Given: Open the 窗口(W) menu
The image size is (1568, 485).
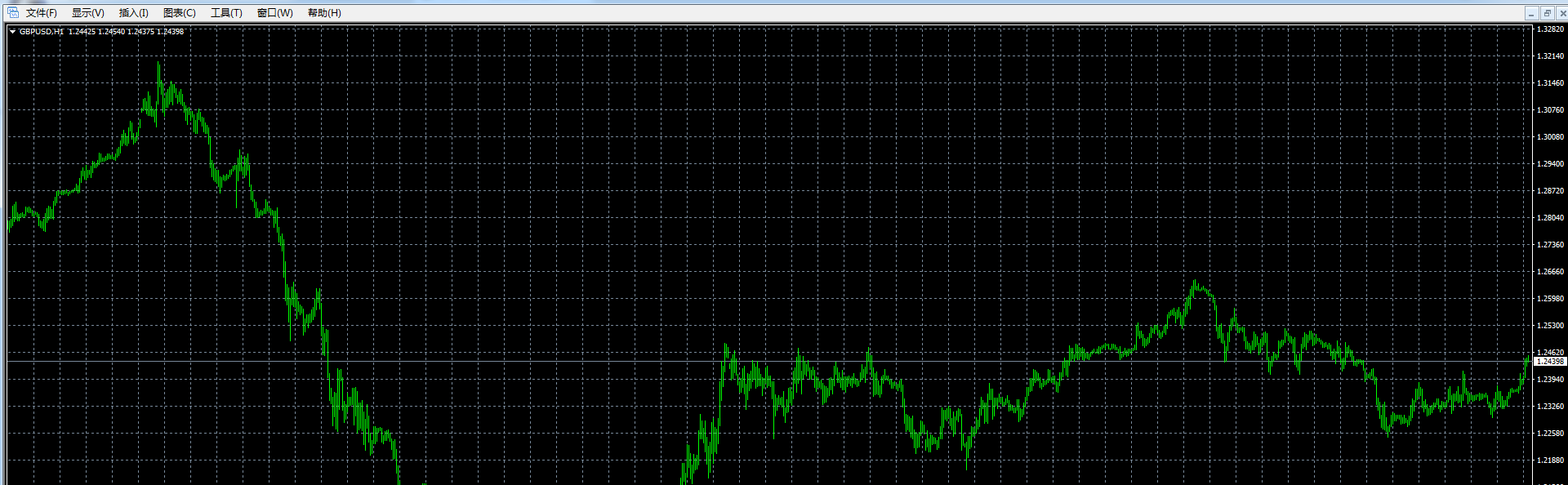Looking at the screenshot, I should click(274, 13).
